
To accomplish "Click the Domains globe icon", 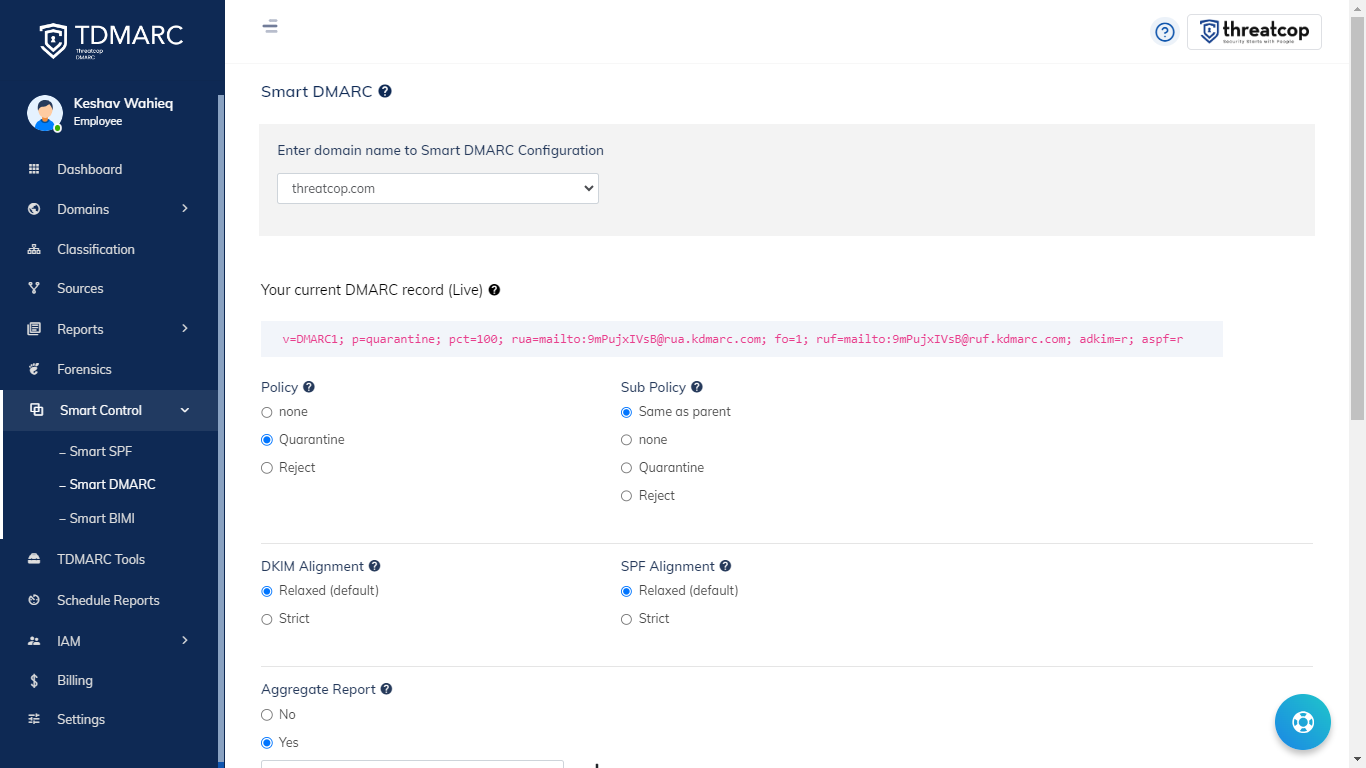I will 34,209.
